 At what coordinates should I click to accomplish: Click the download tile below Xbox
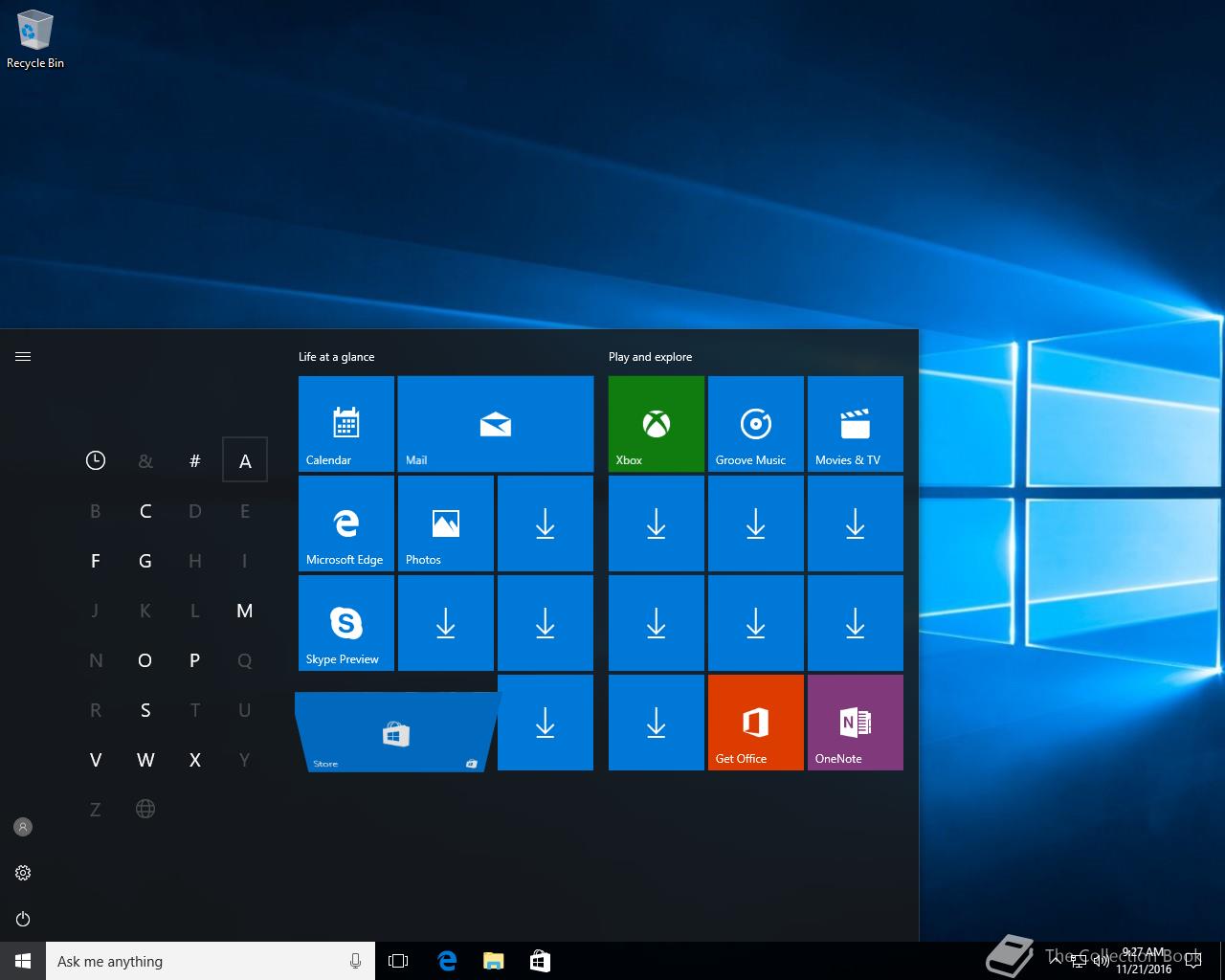[x=657, y=523]
